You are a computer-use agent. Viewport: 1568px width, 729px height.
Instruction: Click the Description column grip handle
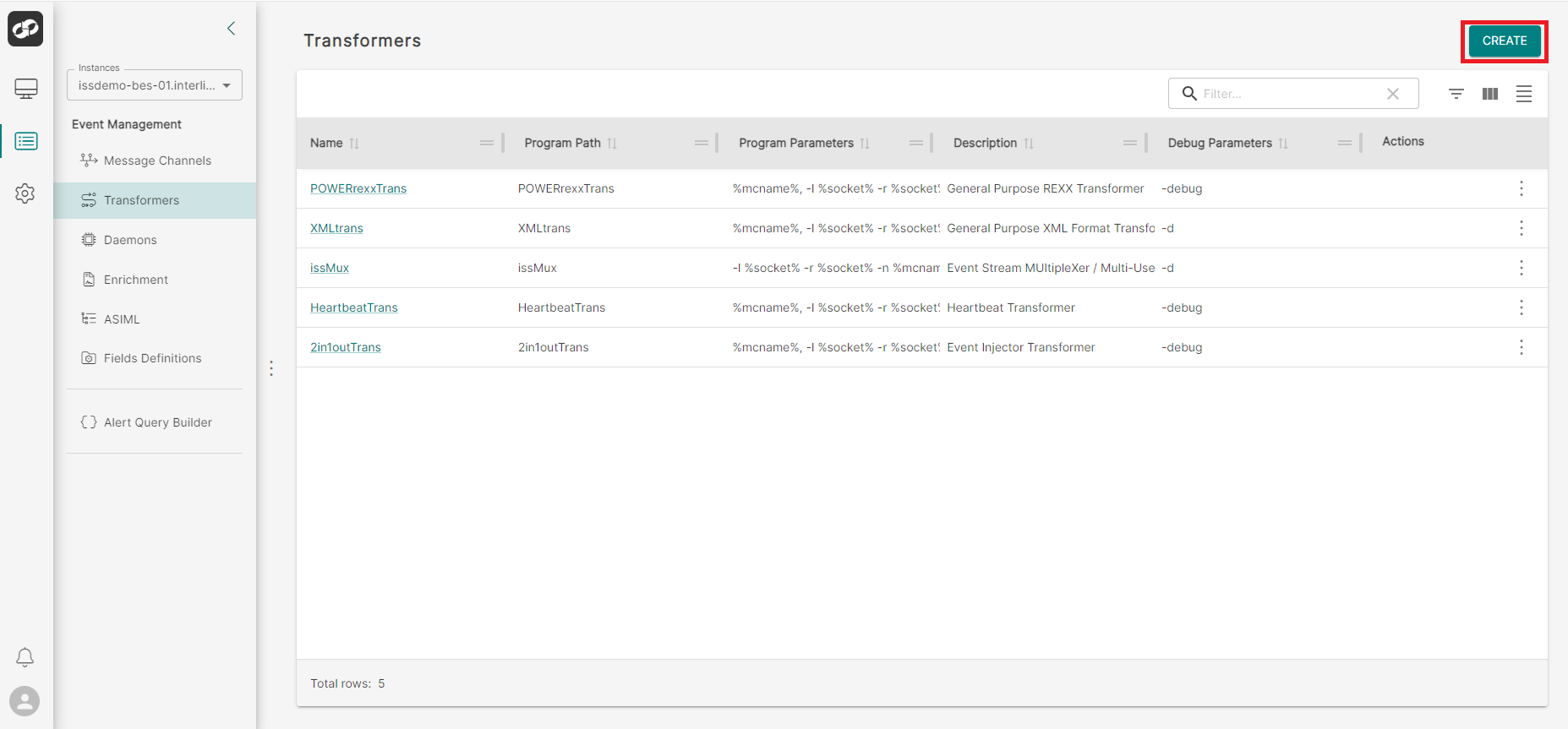[1130, 143]
